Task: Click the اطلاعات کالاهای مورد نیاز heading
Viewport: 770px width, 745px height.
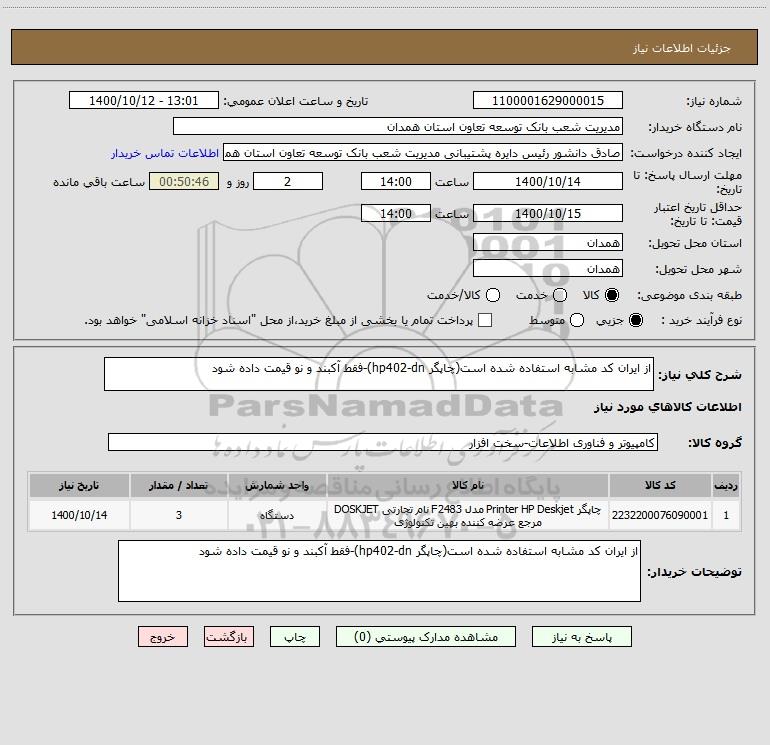Action: [x=668, y=407]
